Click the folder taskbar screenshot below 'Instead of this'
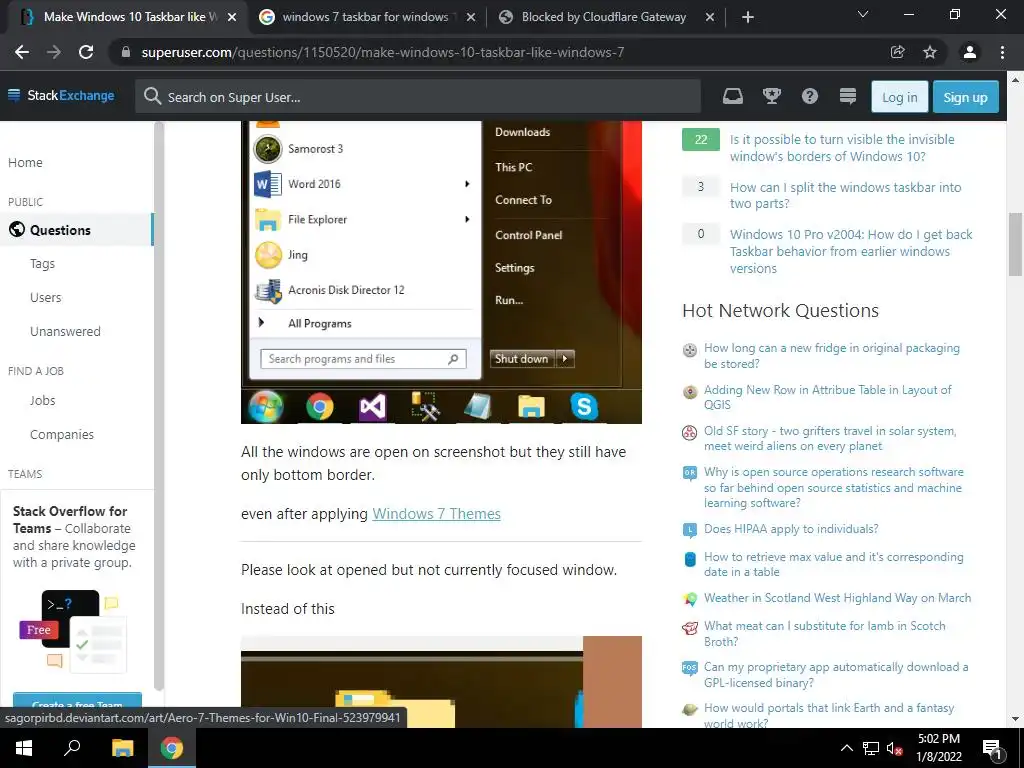 pyautogui.click(x=441, y=682)
